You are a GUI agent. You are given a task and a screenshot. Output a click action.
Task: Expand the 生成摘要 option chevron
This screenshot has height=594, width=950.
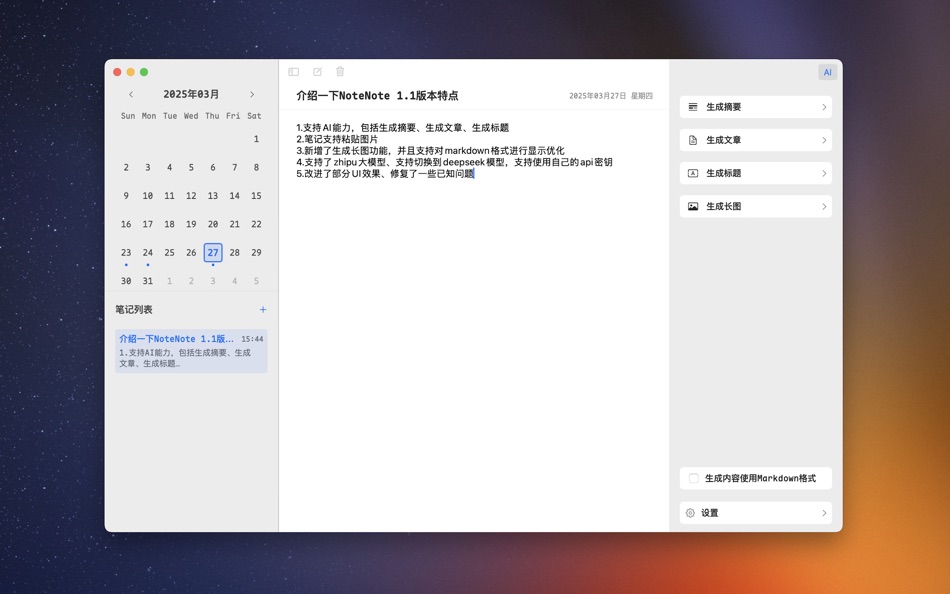[x=824, y=106]
